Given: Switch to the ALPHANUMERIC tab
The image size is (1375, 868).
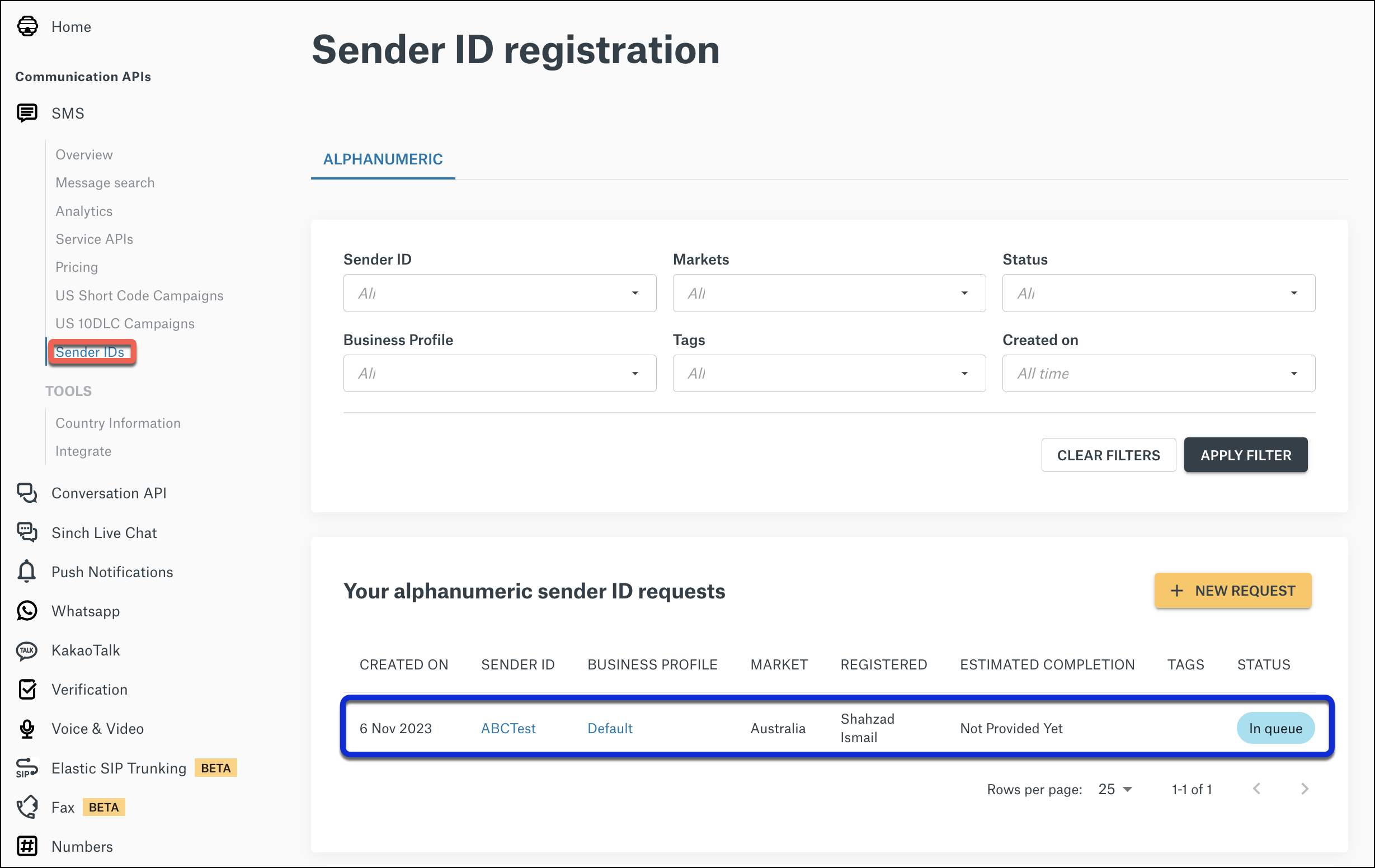Looking at the screenshot, I should pos(383,159).
